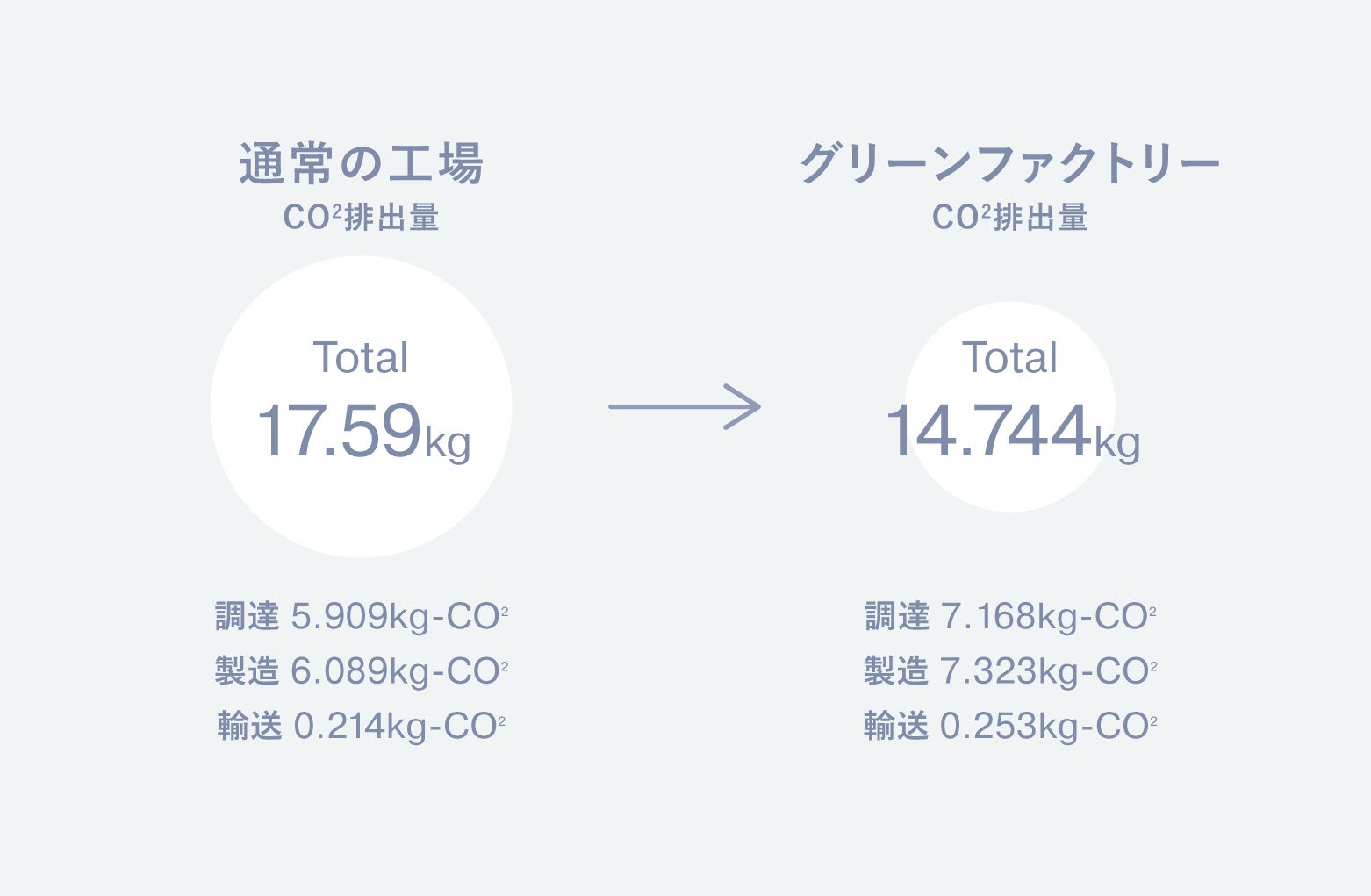Click the 17.59kg total value
The width and height of the screenshot is (1371, 896).
pos(339,431)
